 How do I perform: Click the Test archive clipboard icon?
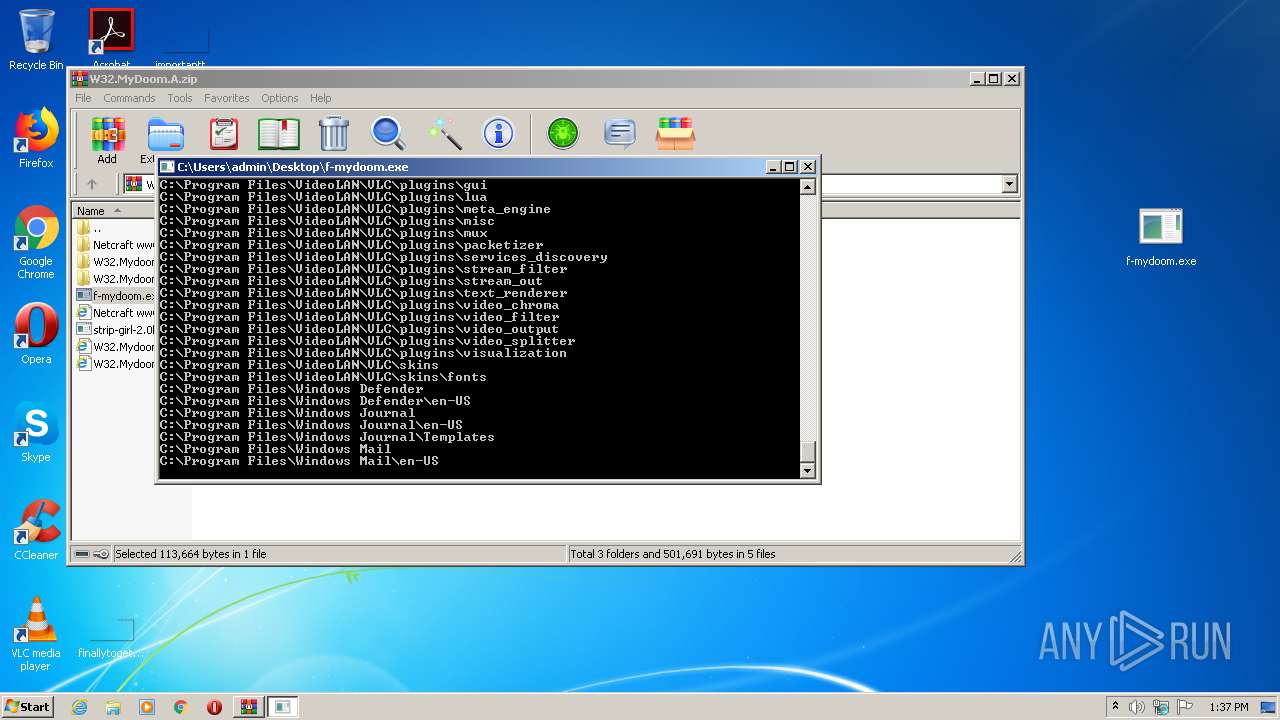point(223,133)
